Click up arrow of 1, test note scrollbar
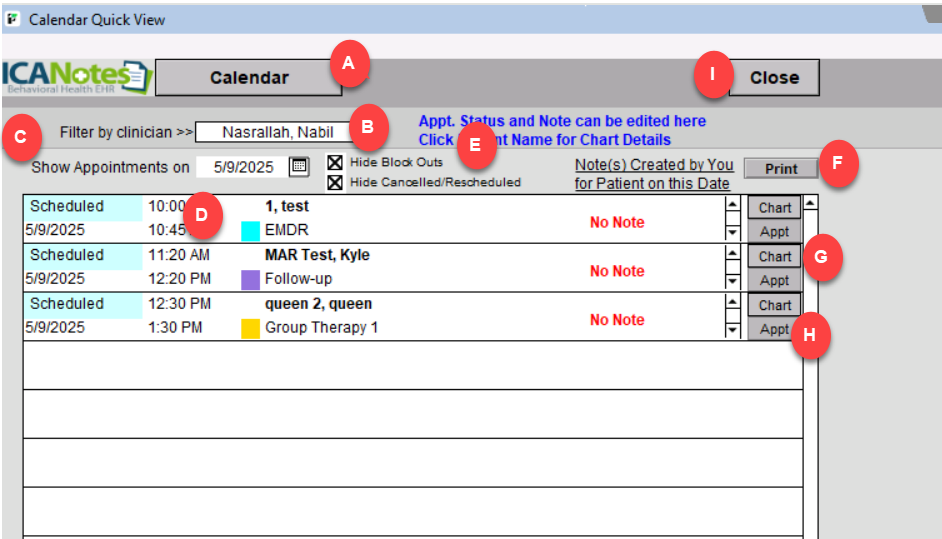This screenshot has height=539, width=942. (x=732, y=204)
